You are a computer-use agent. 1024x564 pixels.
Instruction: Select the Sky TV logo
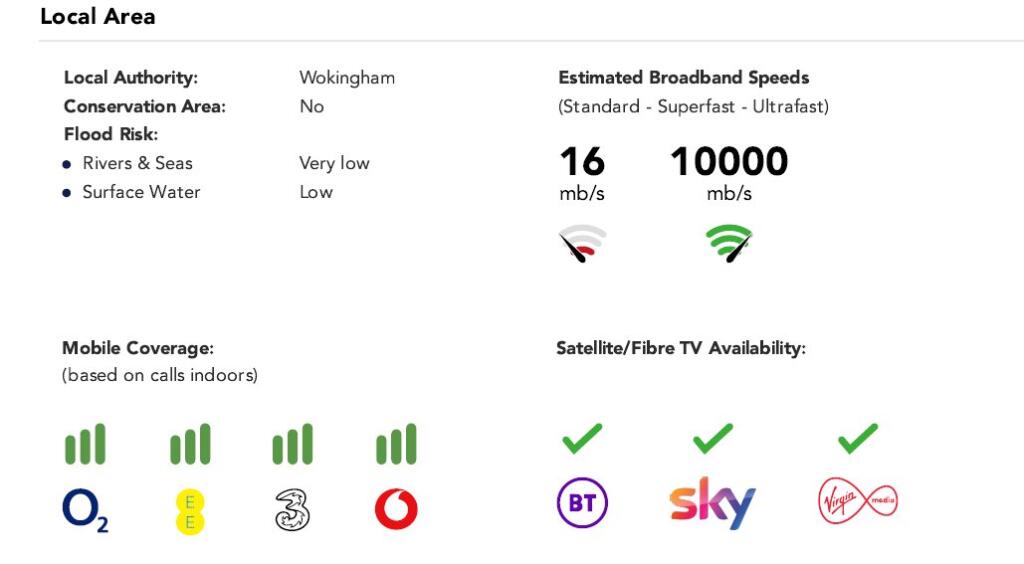pos(712,502)
